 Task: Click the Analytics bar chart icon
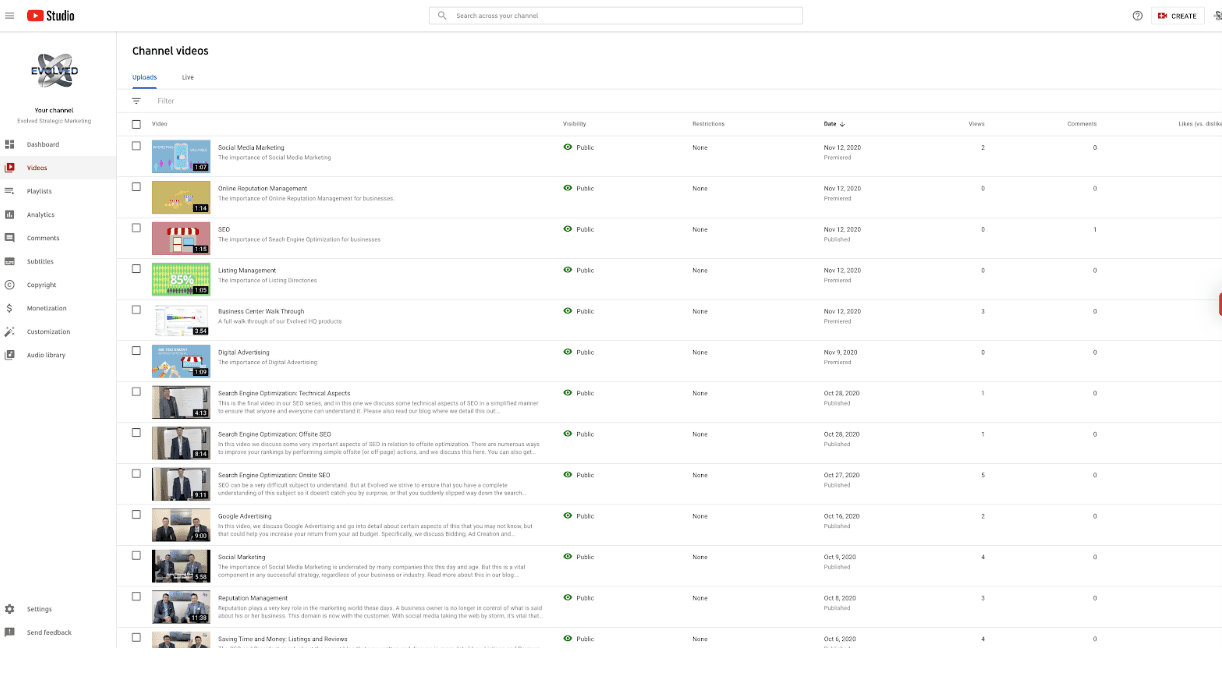[x=9, y=215]
